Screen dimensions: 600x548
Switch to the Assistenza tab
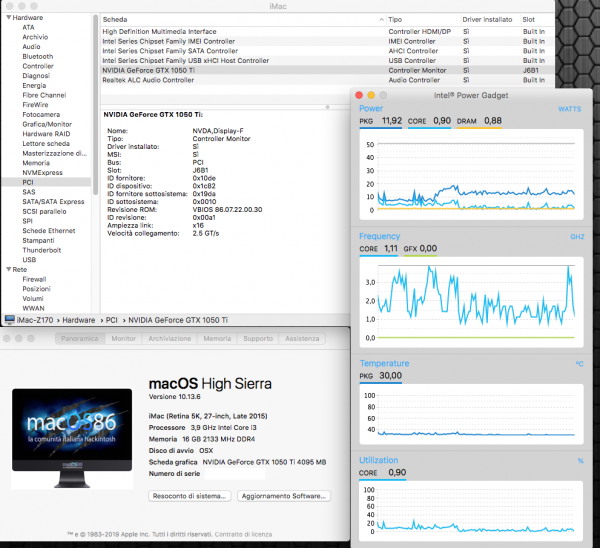tap(302, 339)
